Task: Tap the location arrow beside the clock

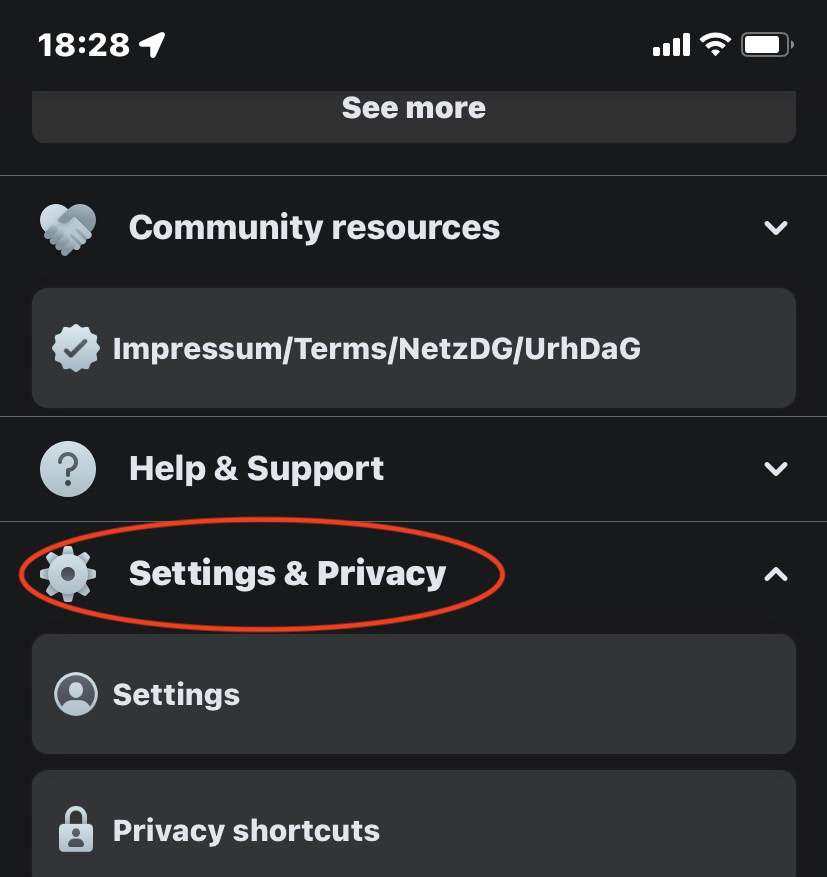Action: click(x=152, y=44)
